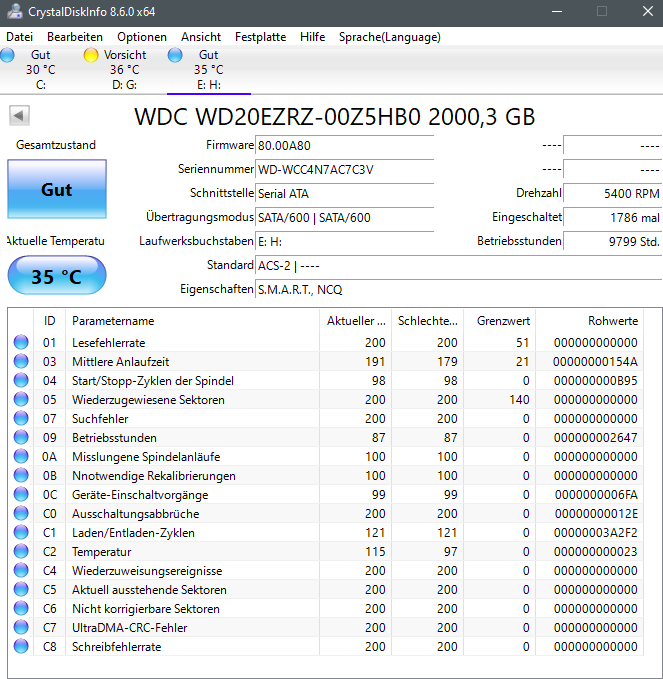Click the Standard field ACS-2
The width and height of the screenshot is (663, 679).
pyautogui.click(x=459, y=265)
